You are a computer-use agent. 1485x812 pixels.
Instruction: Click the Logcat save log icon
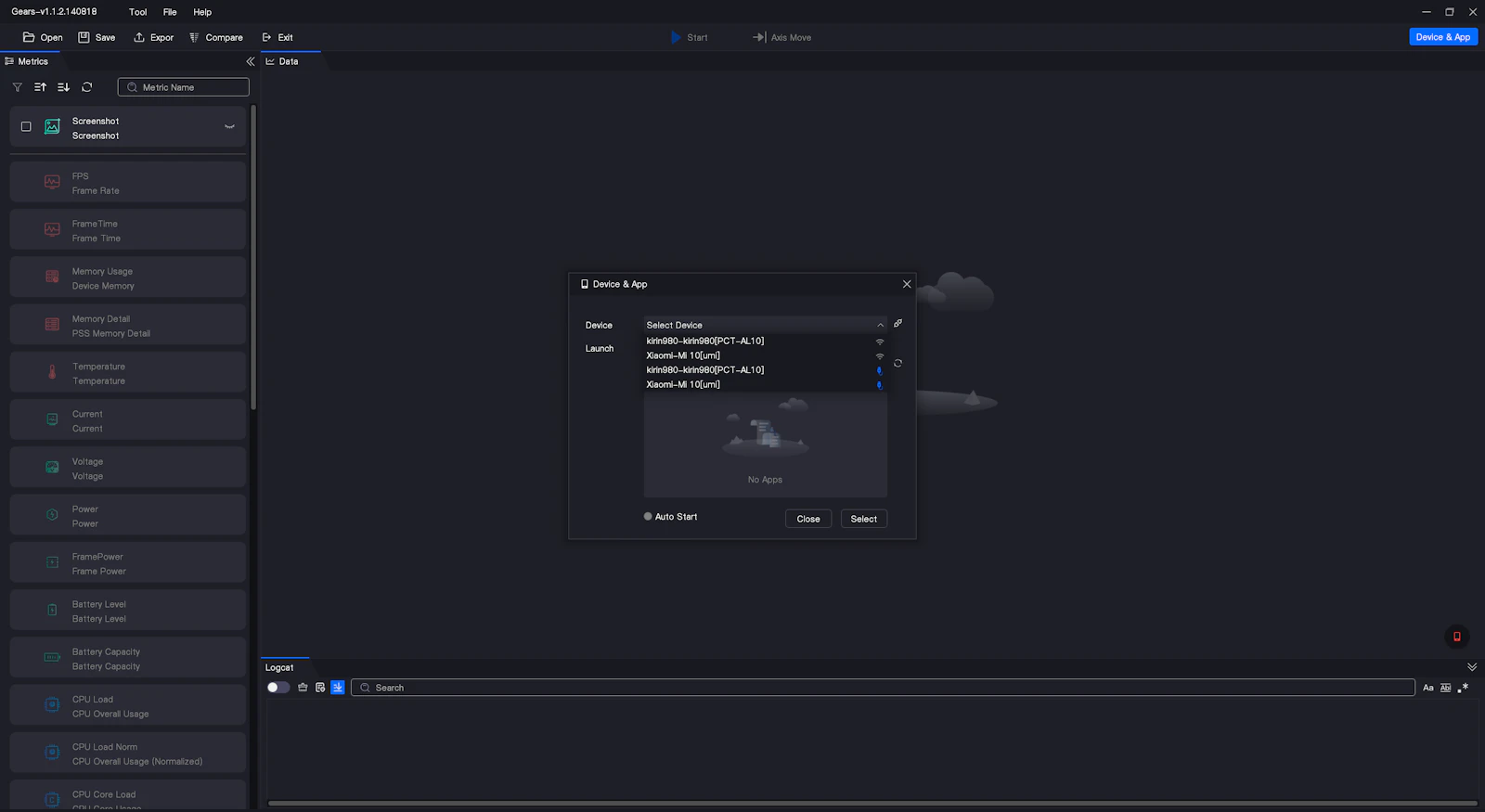(x=320, y=688)
